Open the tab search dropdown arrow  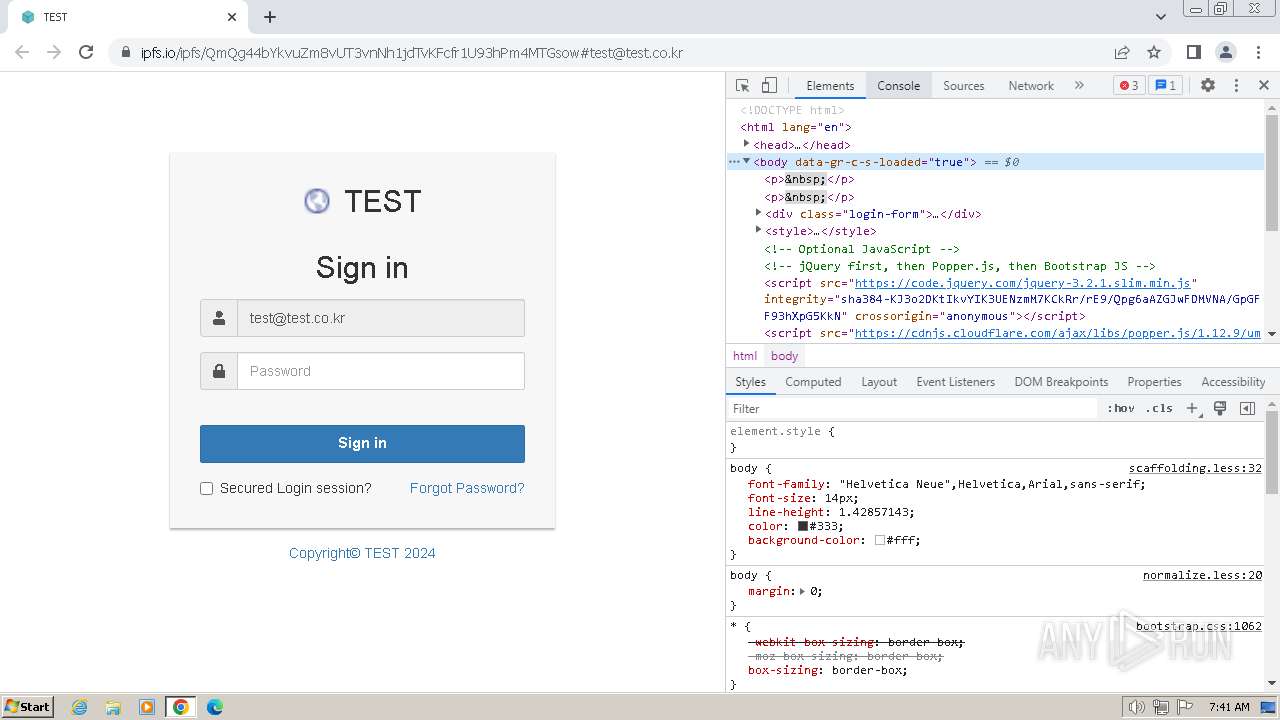click(x=1161, y=17)
